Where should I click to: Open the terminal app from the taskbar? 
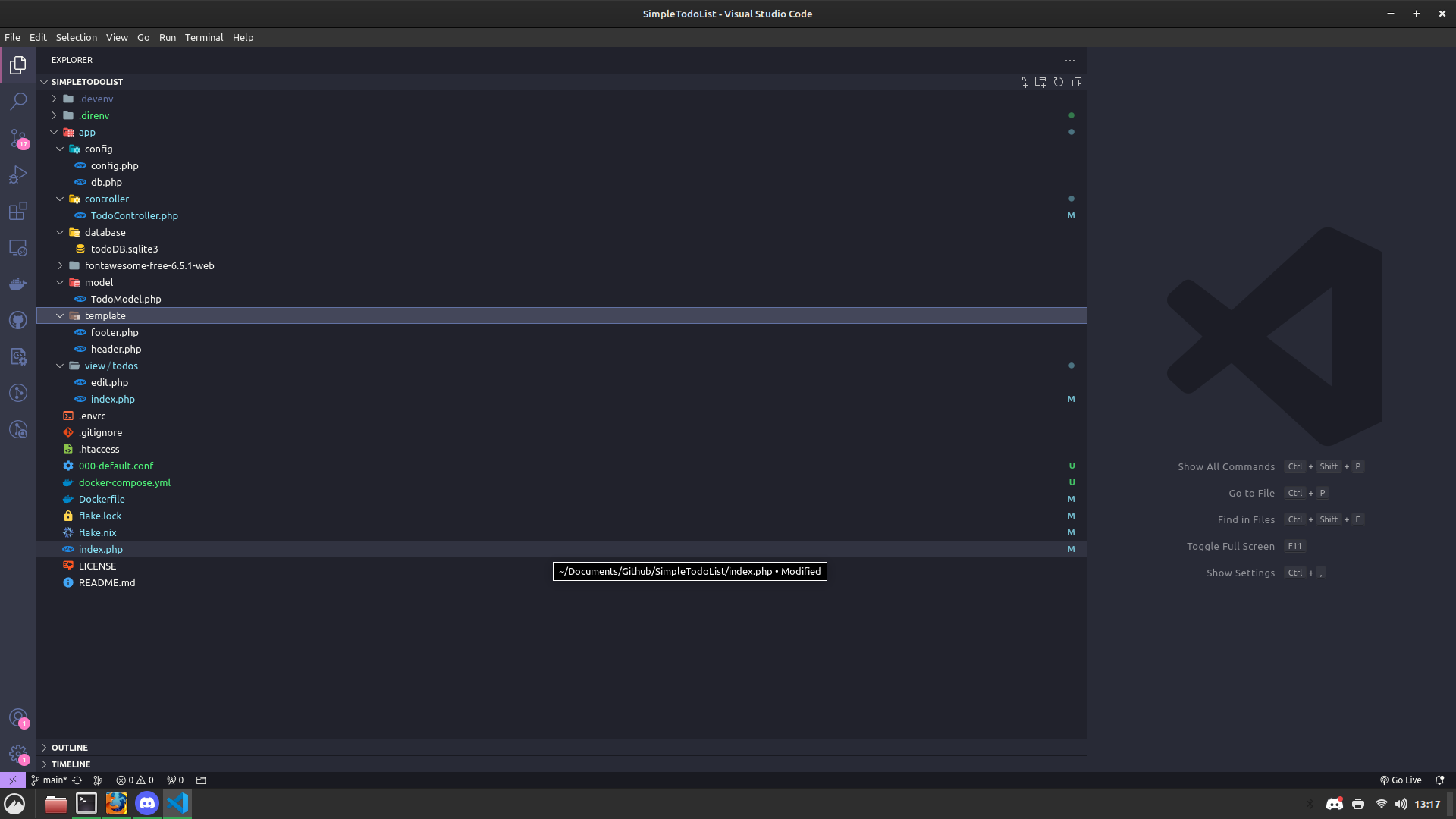(86, 803)
